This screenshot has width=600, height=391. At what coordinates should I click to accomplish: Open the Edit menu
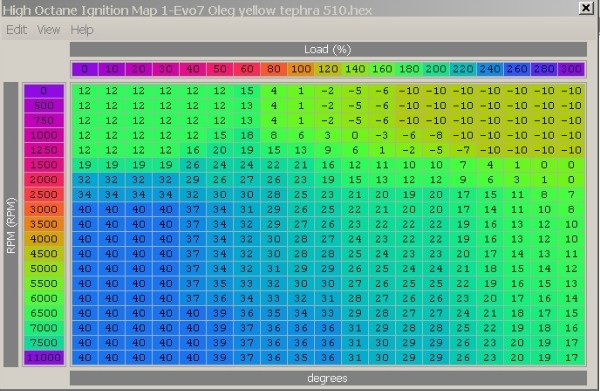[16, 30]
